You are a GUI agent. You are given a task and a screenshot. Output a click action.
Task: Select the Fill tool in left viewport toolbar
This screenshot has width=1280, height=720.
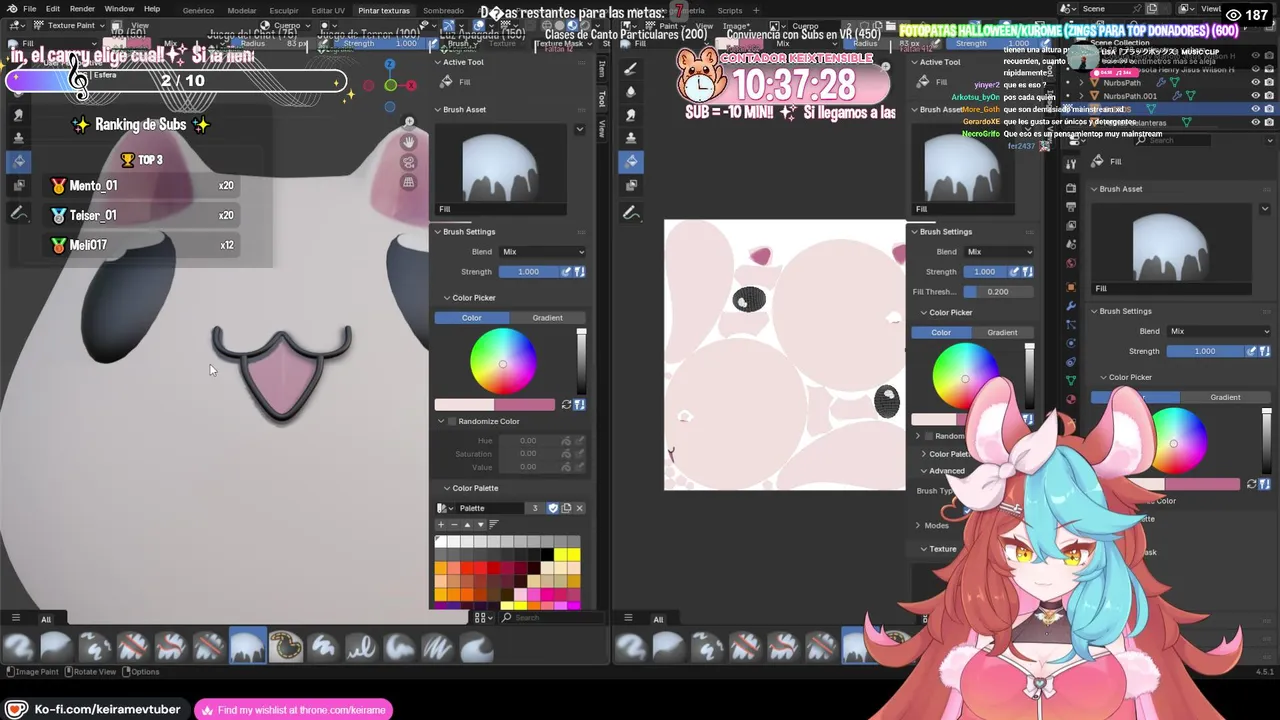point(19,160)
